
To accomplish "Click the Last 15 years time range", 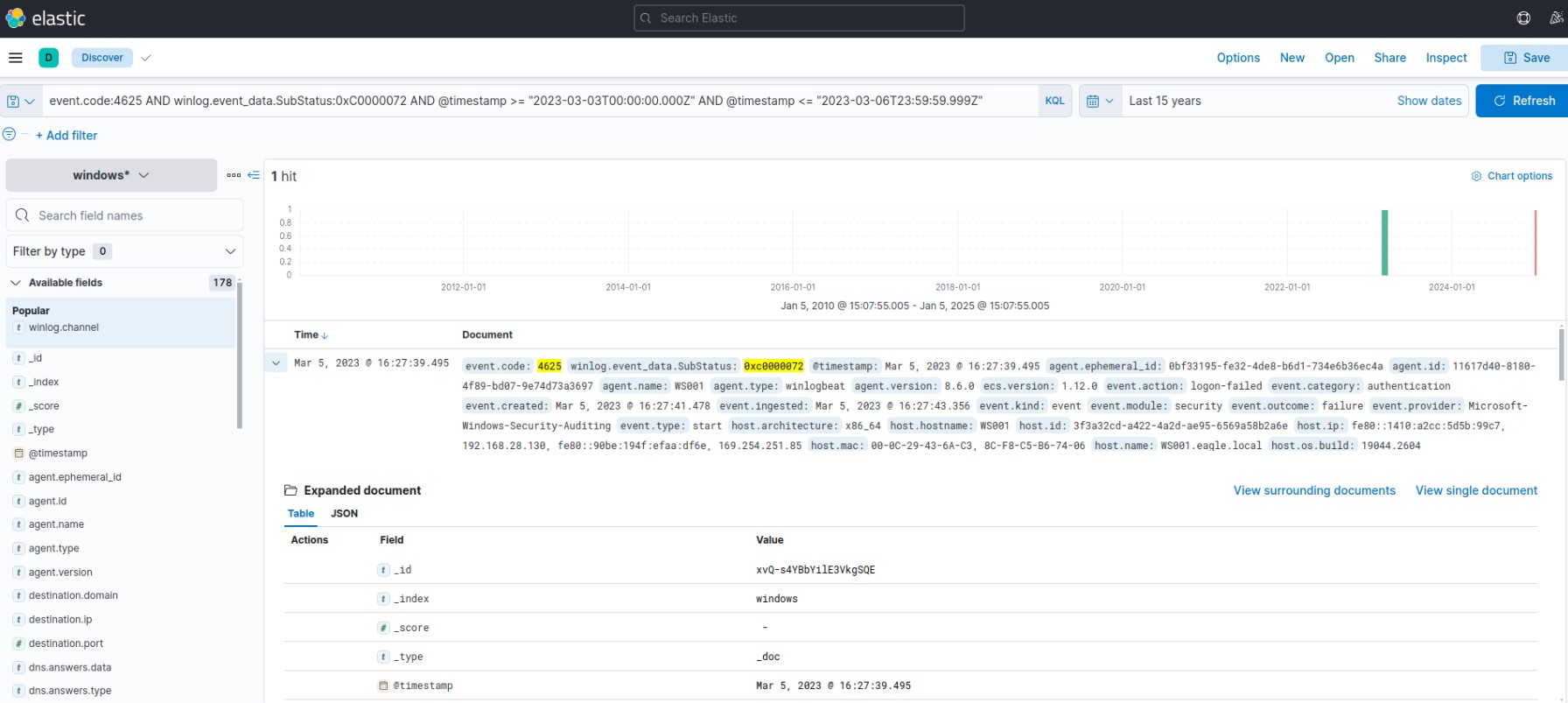I will point(1165,101).
